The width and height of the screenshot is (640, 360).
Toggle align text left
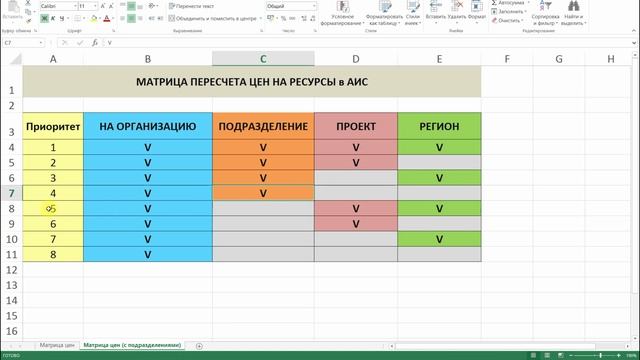point(123,18)
